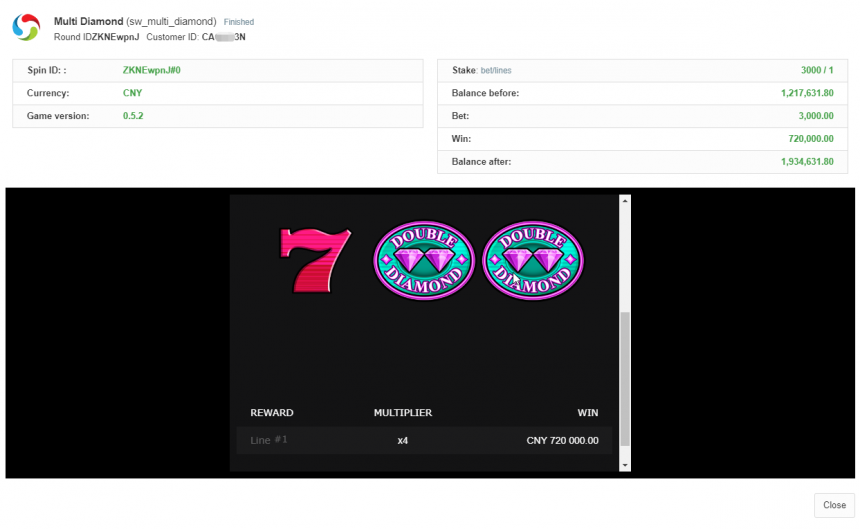Click the second Double Diamond symbol
The width and height of the screenshot is (860, 529).
tap(533, 260)
